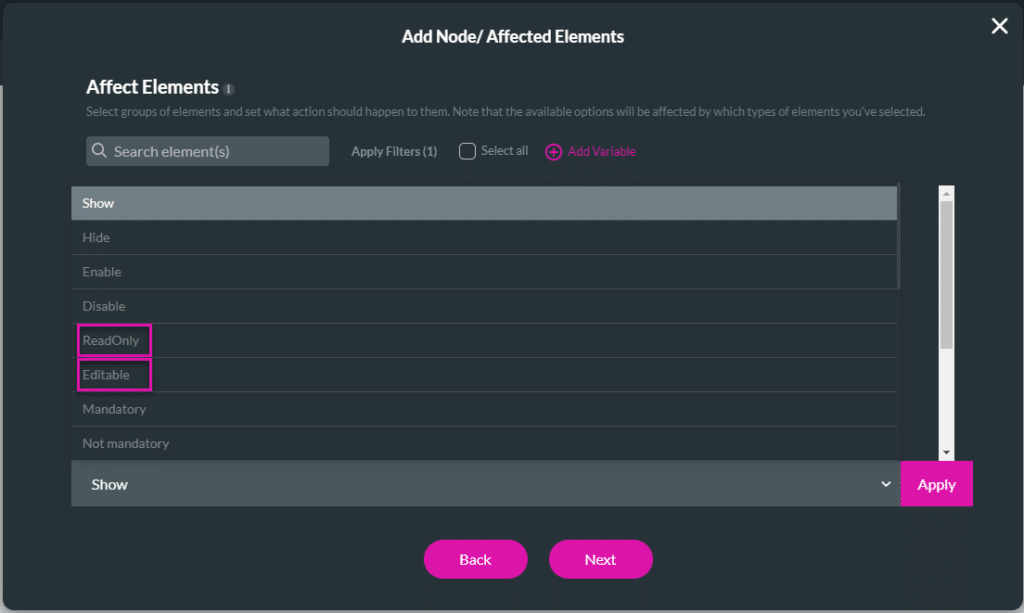Select the Hide option
Image resolution: width=1024 pixels, height=613 pixels.
tap(96, 238)
